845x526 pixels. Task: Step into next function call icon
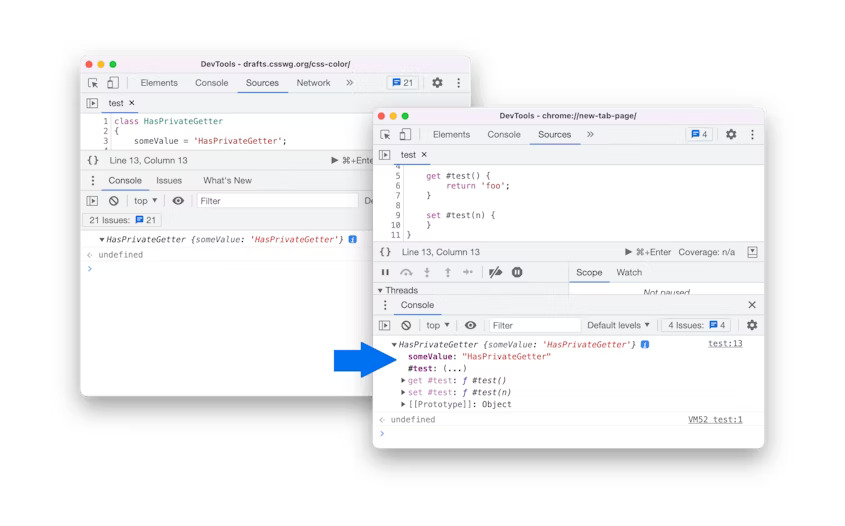pos(427,273)
